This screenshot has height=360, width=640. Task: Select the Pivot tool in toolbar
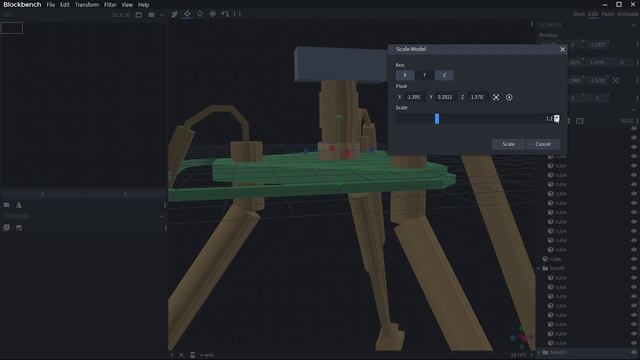[213, 14]
